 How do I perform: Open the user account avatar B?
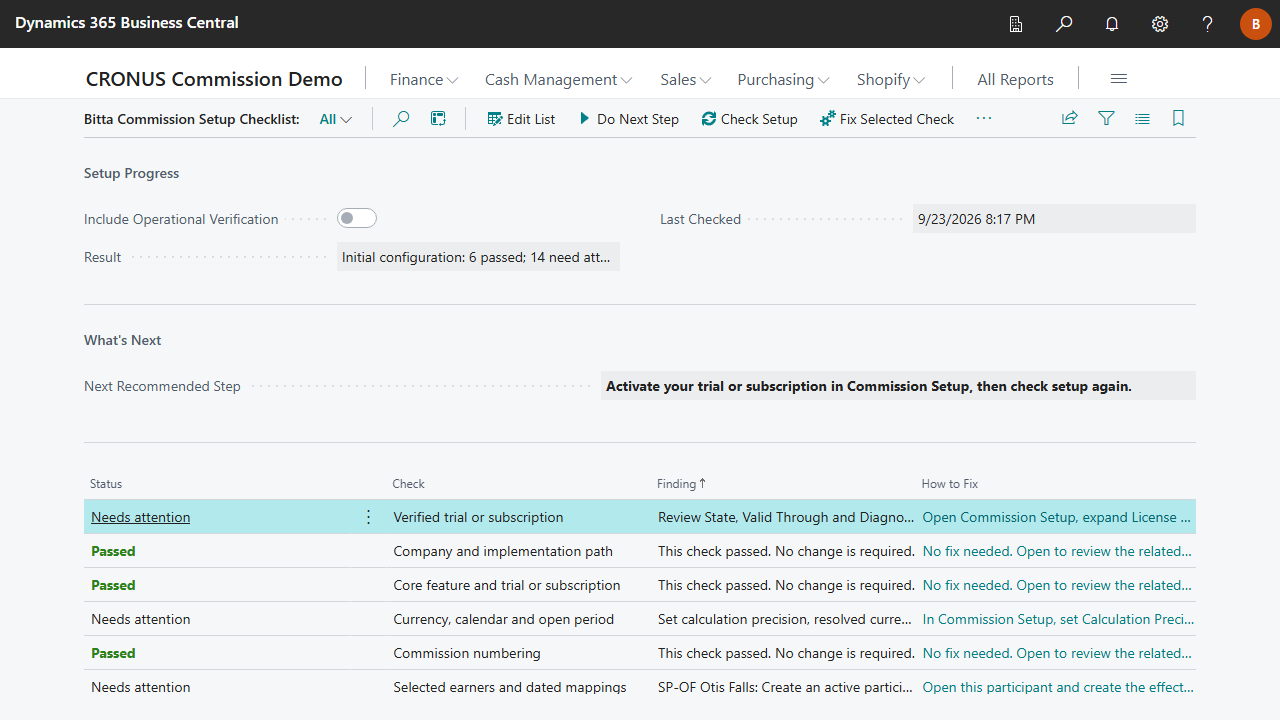point(1256,24)
